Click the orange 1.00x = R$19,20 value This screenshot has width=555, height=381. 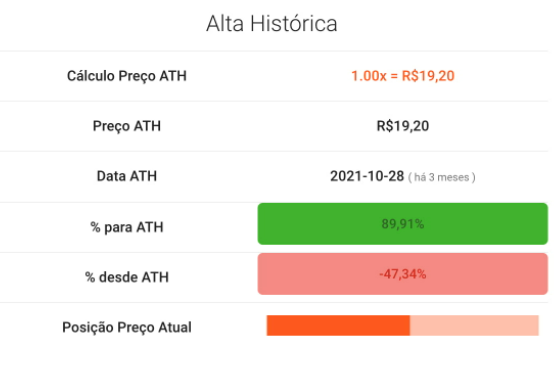tap(403, 76)
